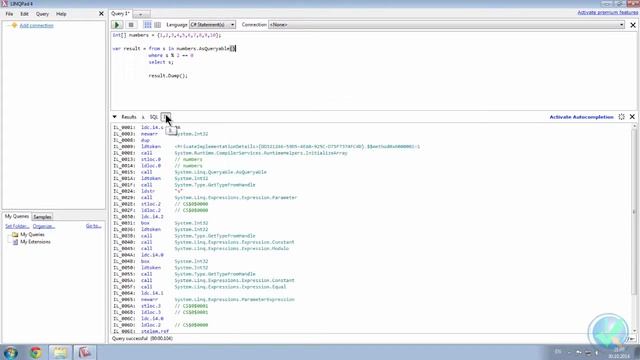Collapse the results panel with arrow
640x360 pixels.
point(115,117)
